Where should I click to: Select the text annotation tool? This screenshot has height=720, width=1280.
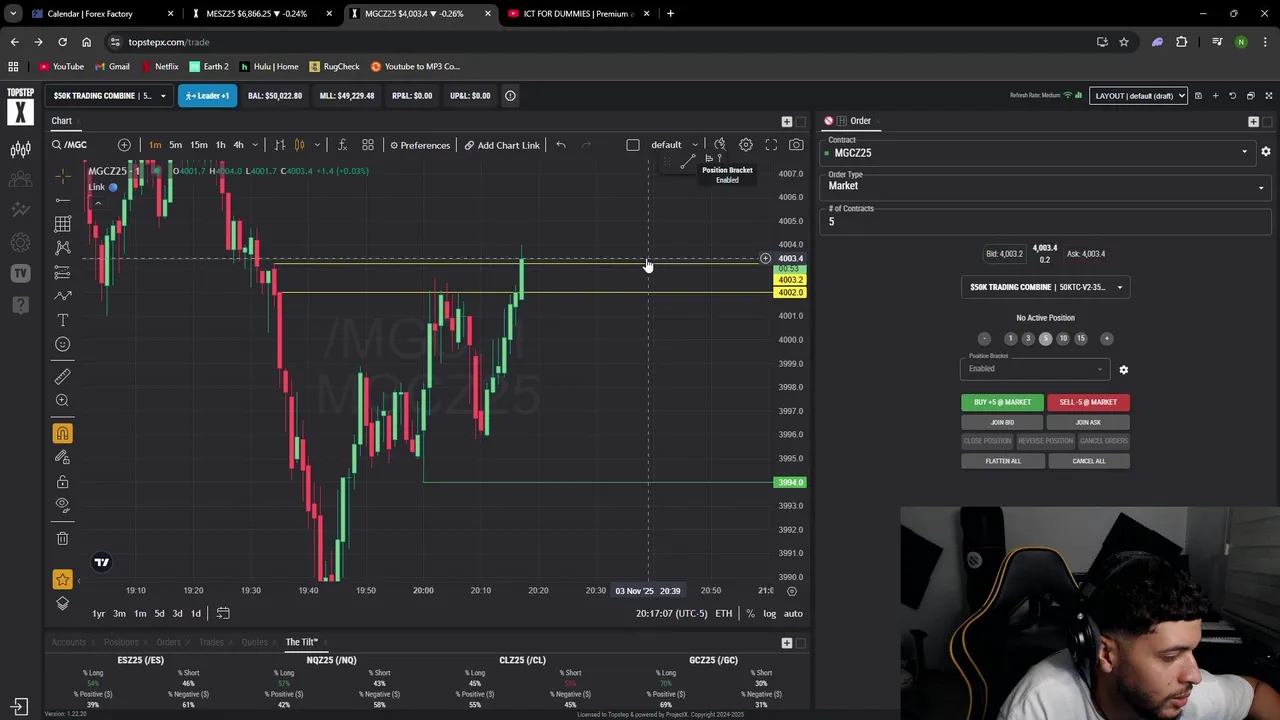pos(62,320)
